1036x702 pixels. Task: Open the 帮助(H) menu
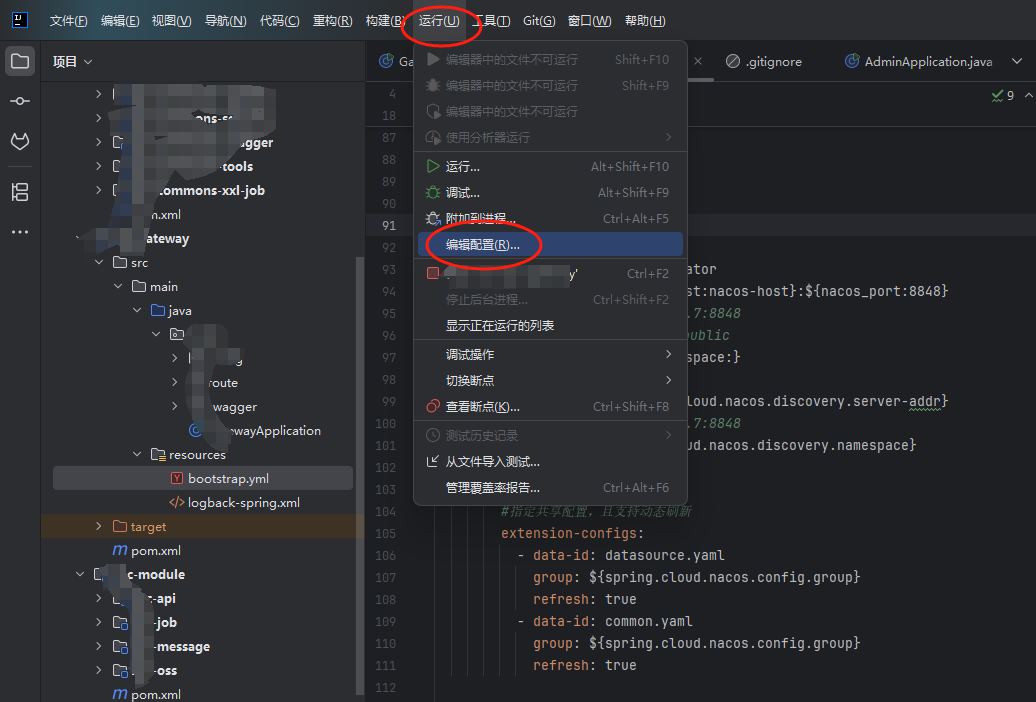(x=645, y=20)
